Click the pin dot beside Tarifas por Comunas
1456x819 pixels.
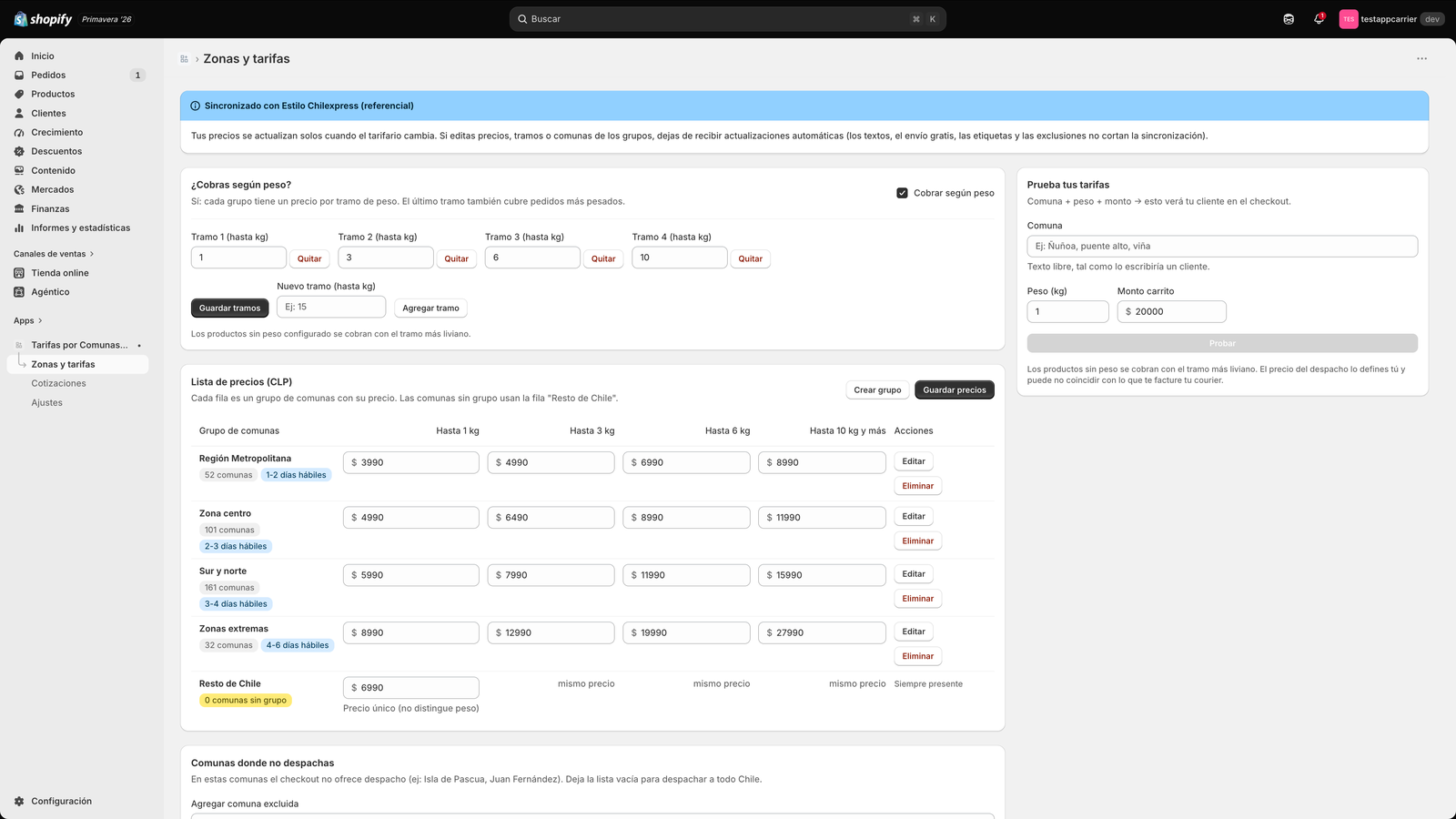point(139,346)
